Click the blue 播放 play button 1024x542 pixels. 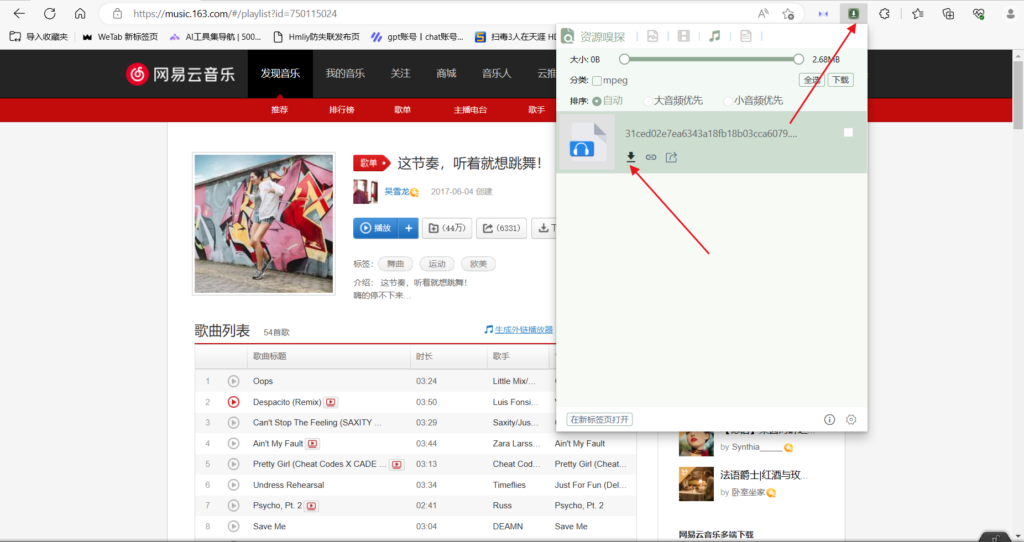376,228
